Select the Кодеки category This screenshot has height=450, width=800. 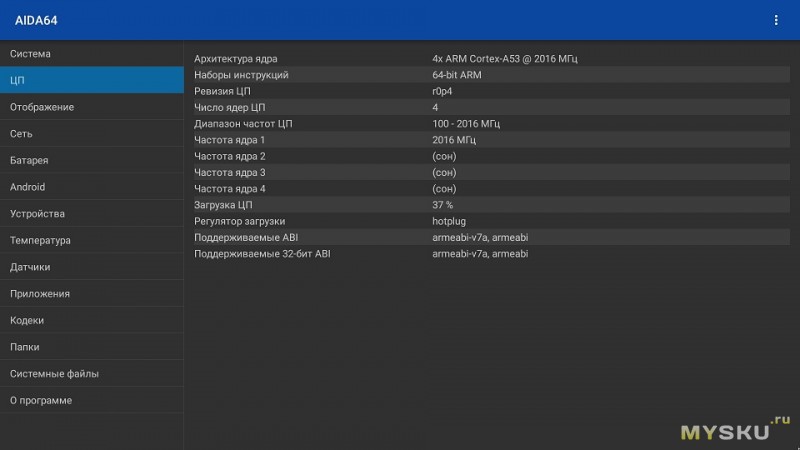coord(92,320)
